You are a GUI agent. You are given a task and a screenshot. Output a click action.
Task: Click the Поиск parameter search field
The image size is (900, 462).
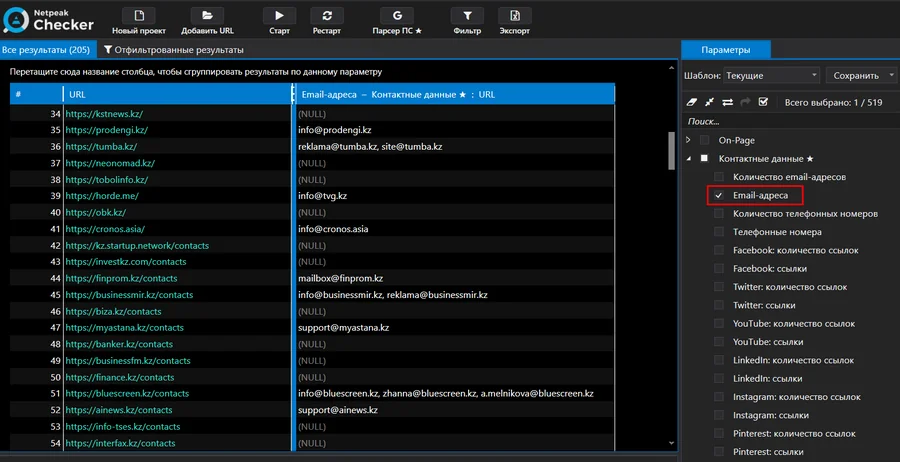coord(790,122)
